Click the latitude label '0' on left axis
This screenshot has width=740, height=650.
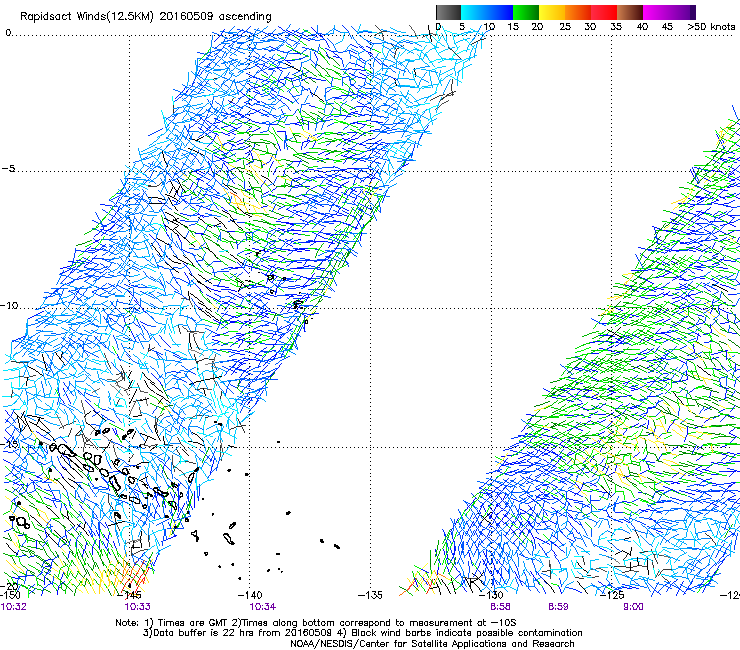click(x=8, y=33)
